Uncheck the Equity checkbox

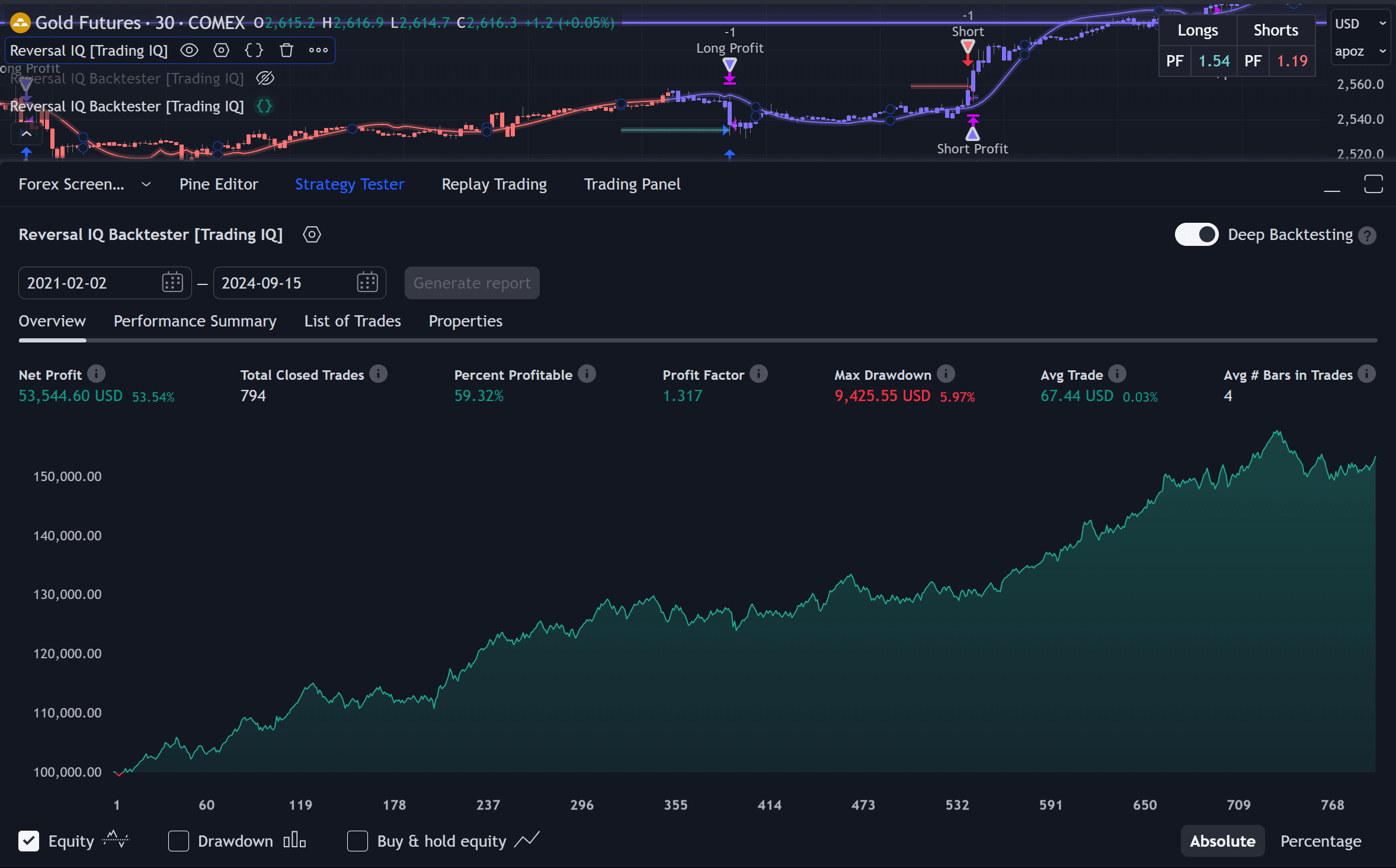(x=28, y=841)
